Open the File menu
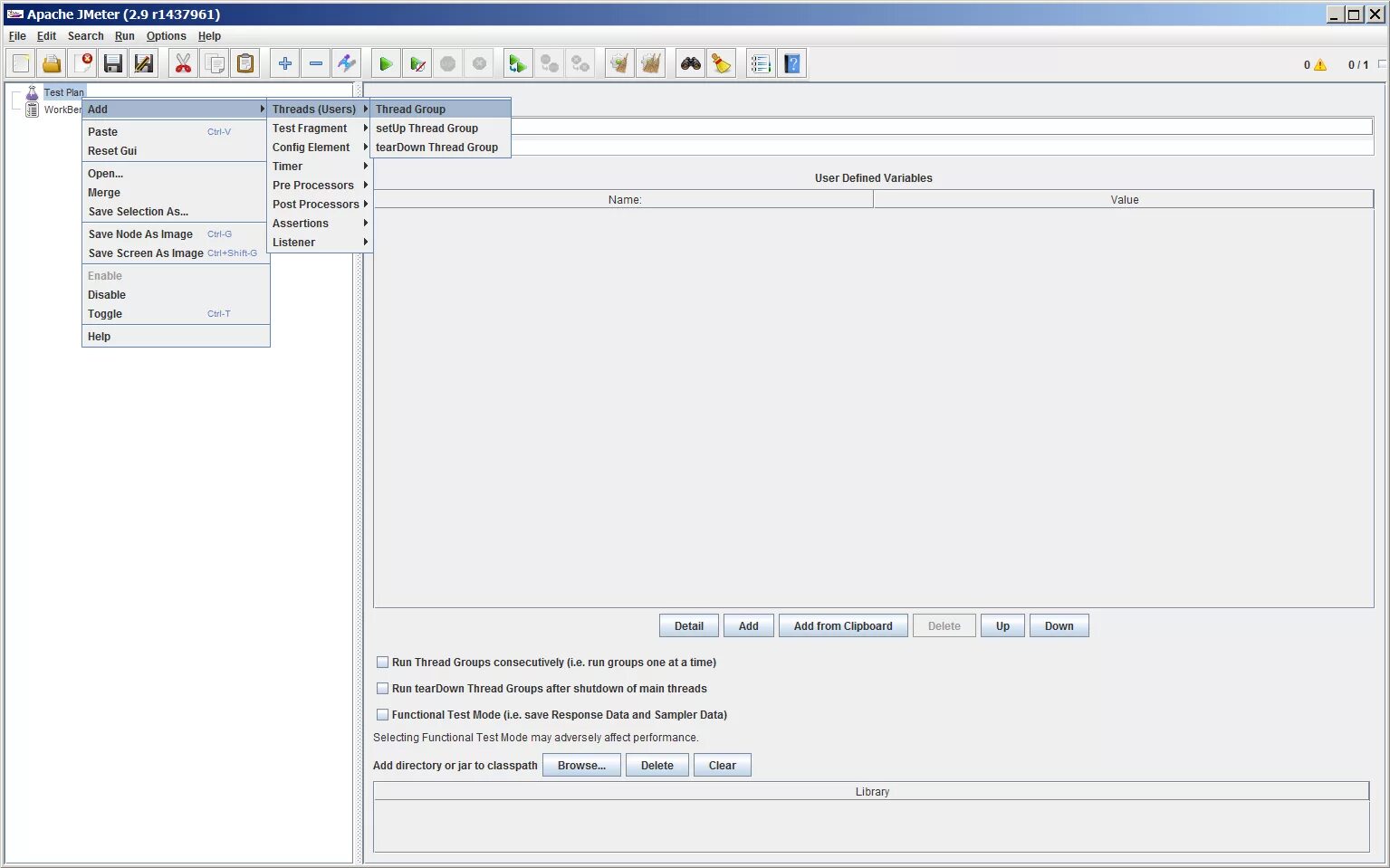1390x868 pixels. click(17, 36)
